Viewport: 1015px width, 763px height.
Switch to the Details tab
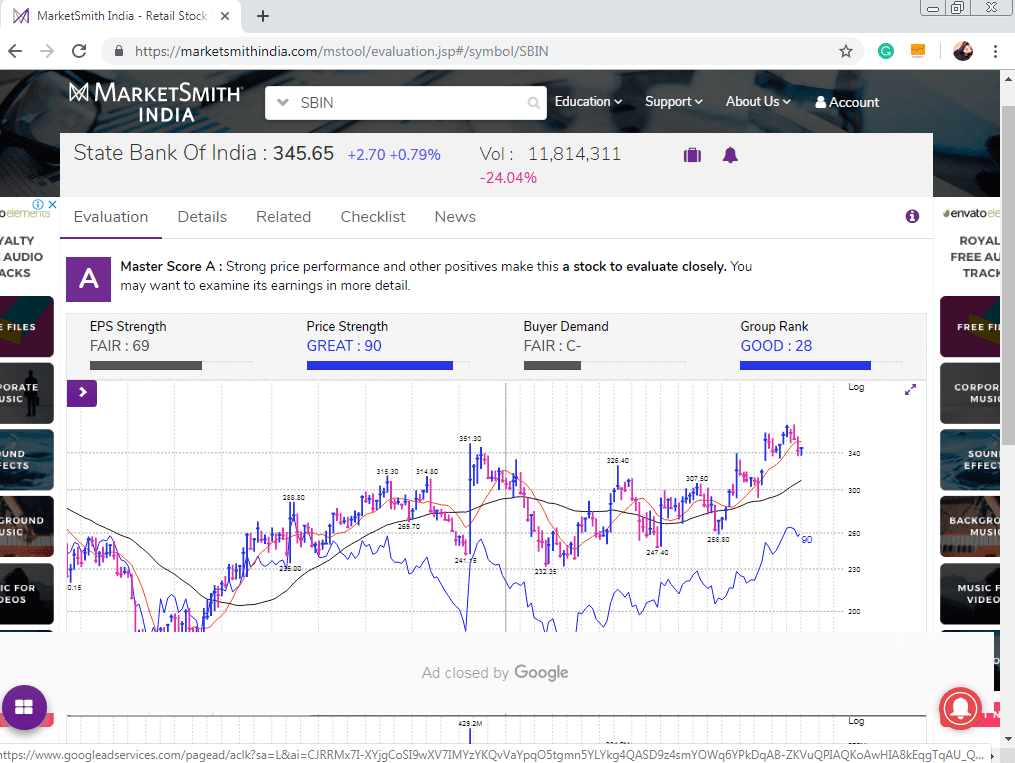(202, 217)
